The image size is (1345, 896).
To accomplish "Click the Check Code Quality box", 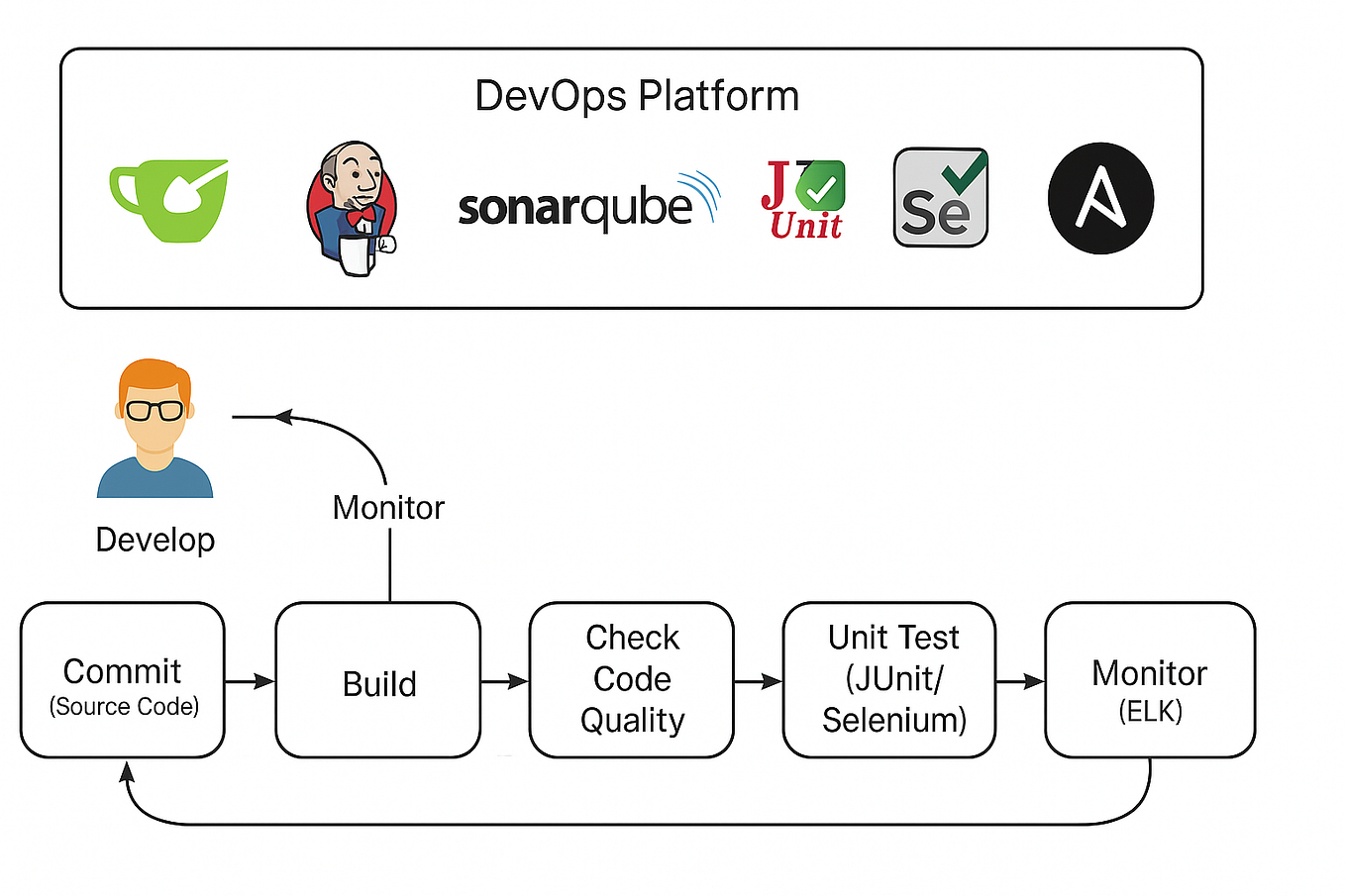I will click(631, 679).
